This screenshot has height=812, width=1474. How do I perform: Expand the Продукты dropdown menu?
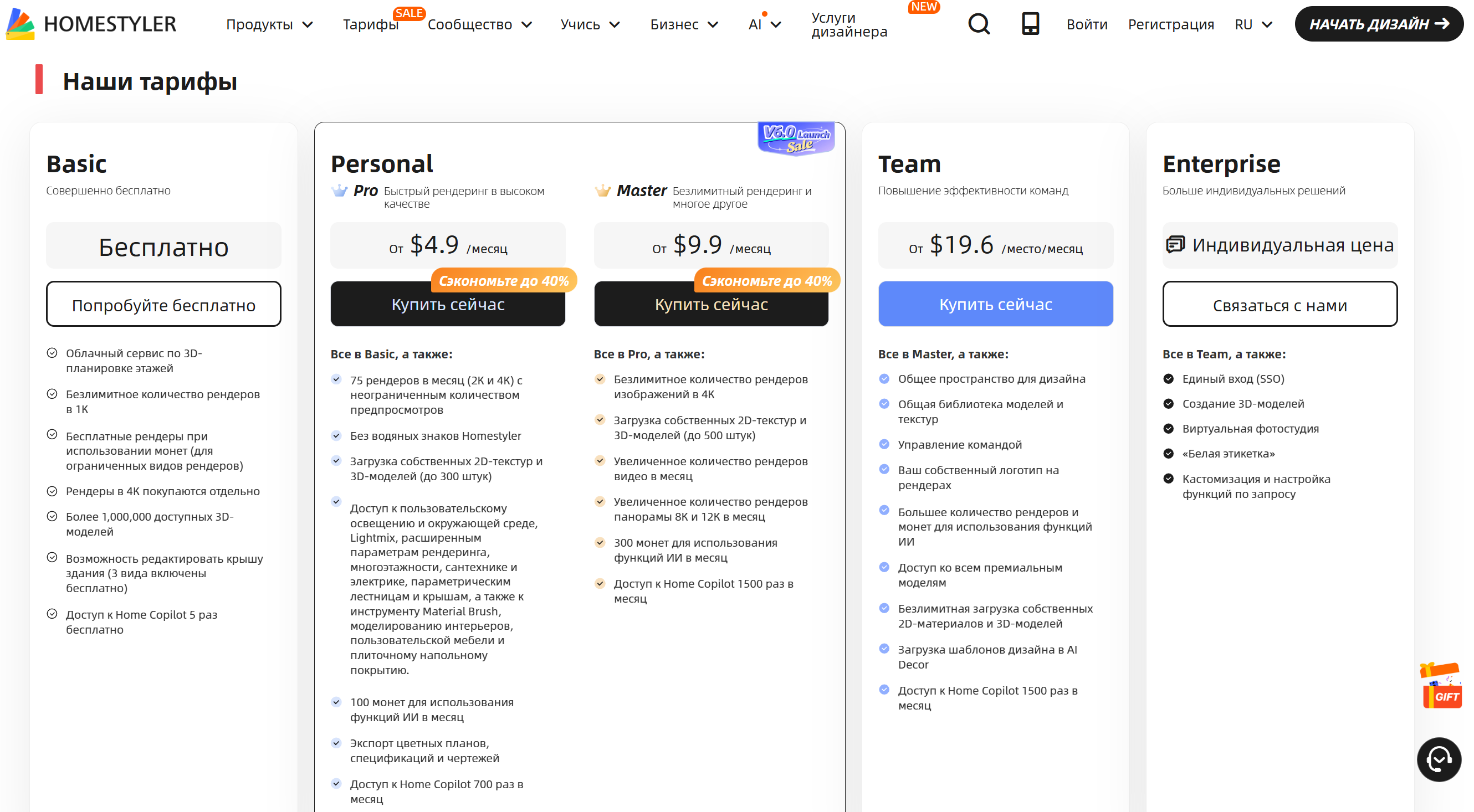point(269,24)
